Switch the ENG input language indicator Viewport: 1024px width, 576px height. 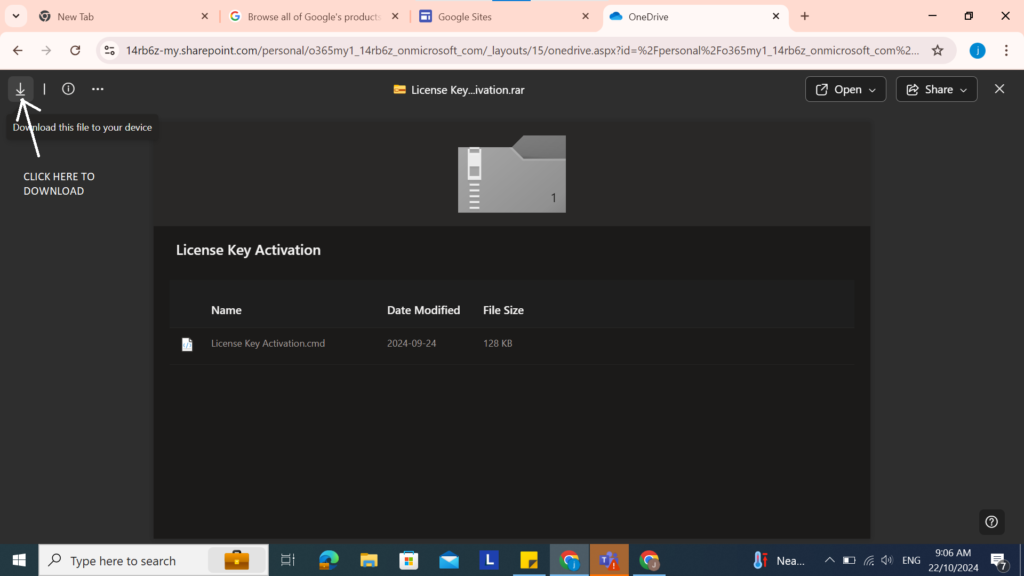pyautogui.click(x=911, y=560)
